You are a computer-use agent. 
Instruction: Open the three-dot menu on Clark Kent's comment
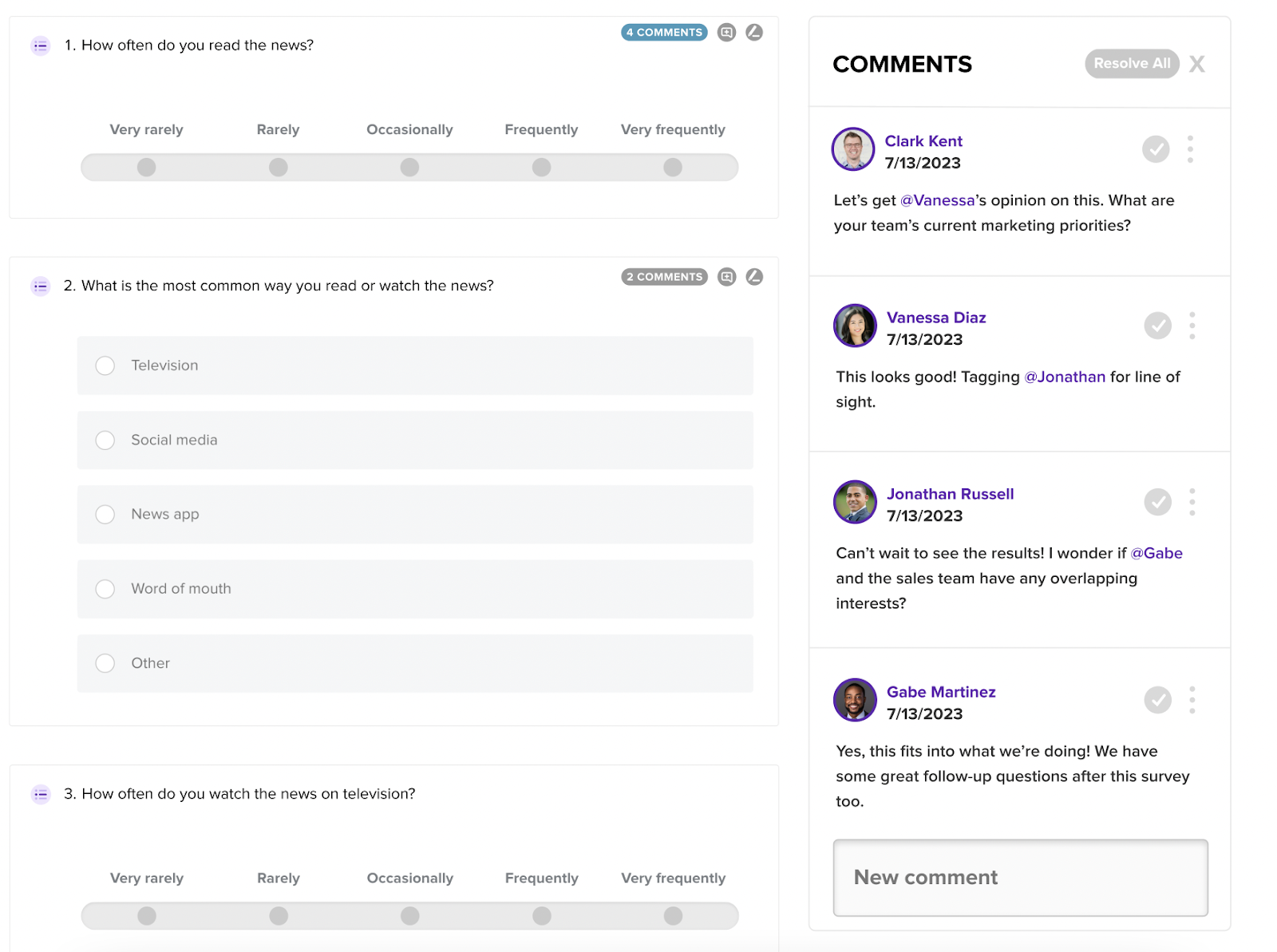pyautogui.click(x=1190, y=149)
